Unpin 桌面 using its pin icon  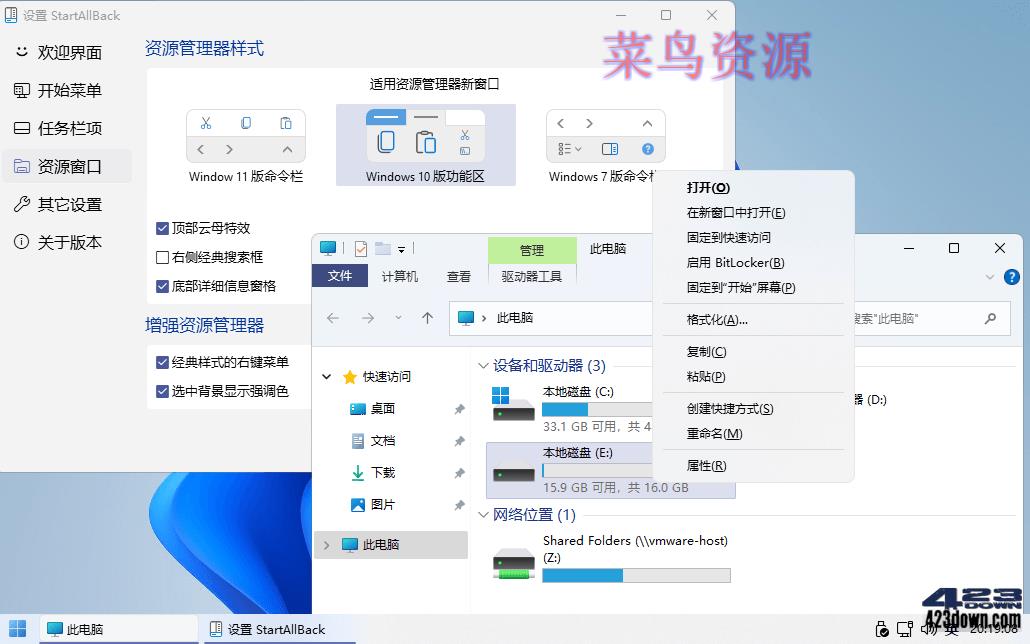coord(458,409)
